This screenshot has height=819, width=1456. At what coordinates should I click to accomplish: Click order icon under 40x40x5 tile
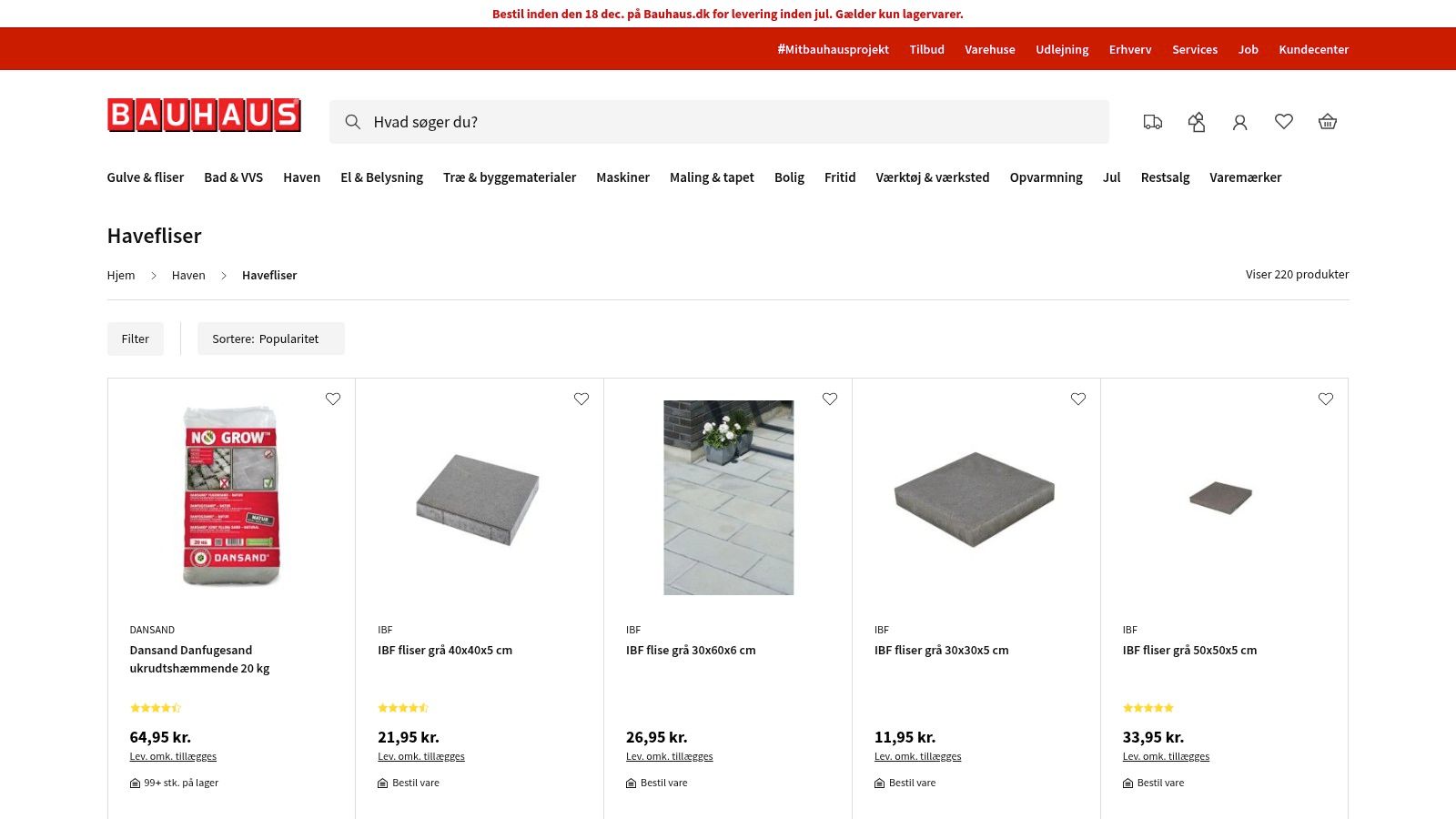[383, 784]
